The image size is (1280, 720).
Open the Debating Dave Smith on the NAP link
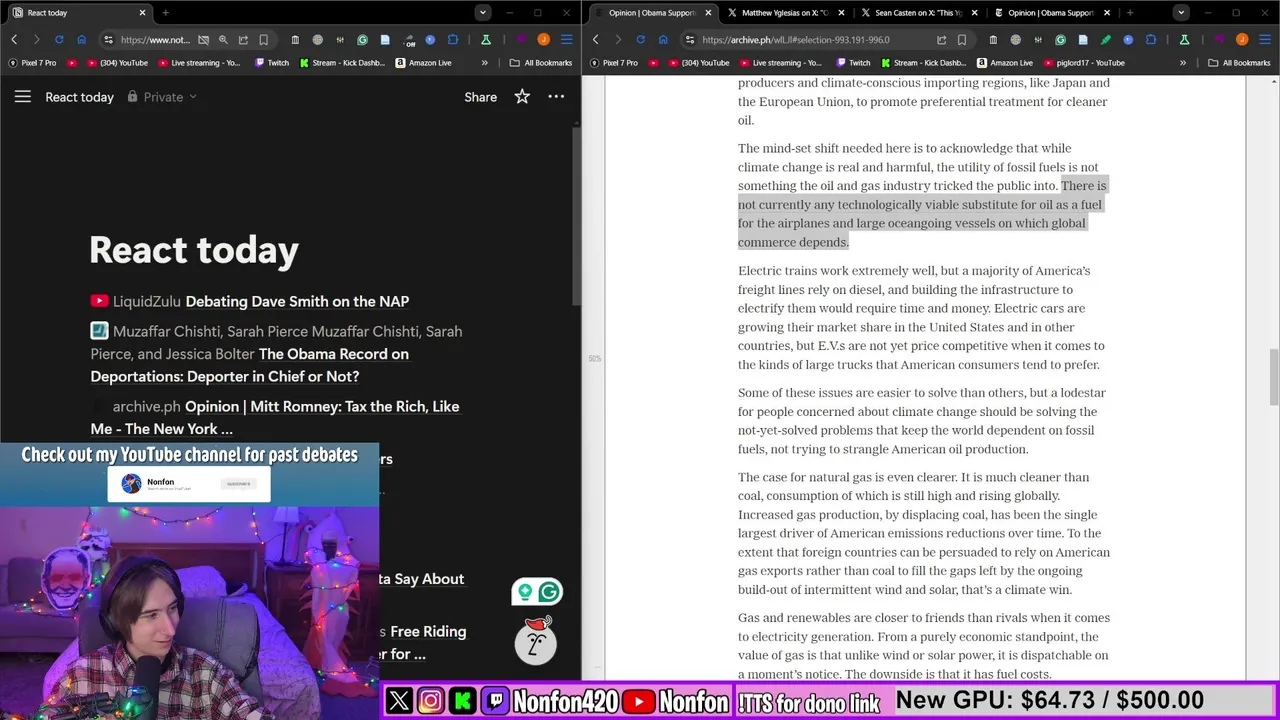coord(297,301)
